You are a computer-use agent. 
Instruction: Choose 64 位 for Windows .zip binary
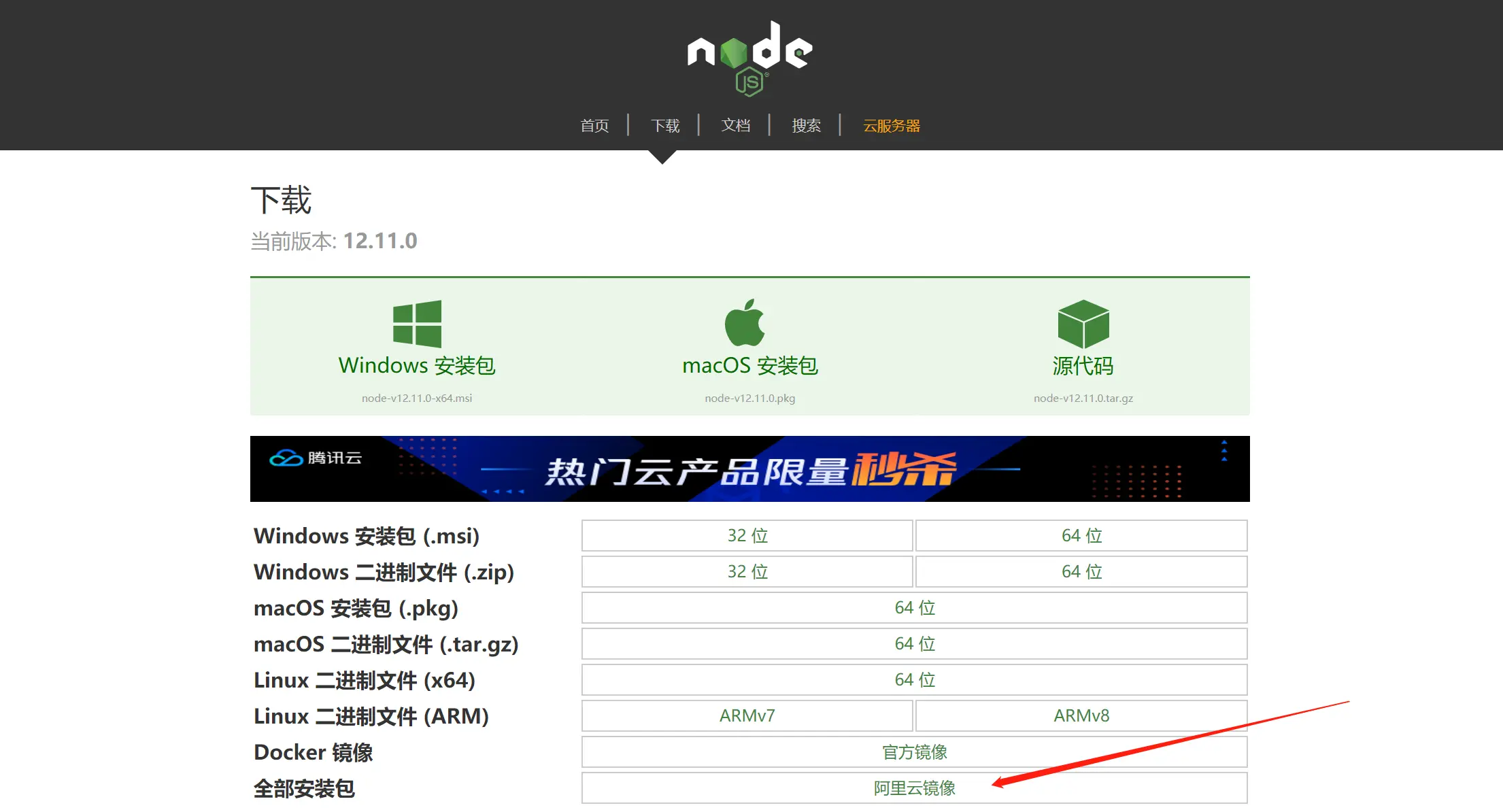[x=1081, y=572]
